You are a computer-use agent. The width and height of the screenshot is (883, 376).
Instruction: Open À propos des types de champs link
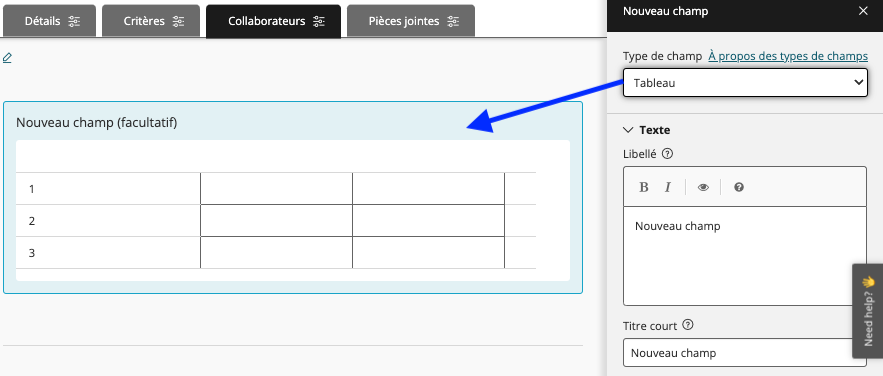(x=788, y=56)
